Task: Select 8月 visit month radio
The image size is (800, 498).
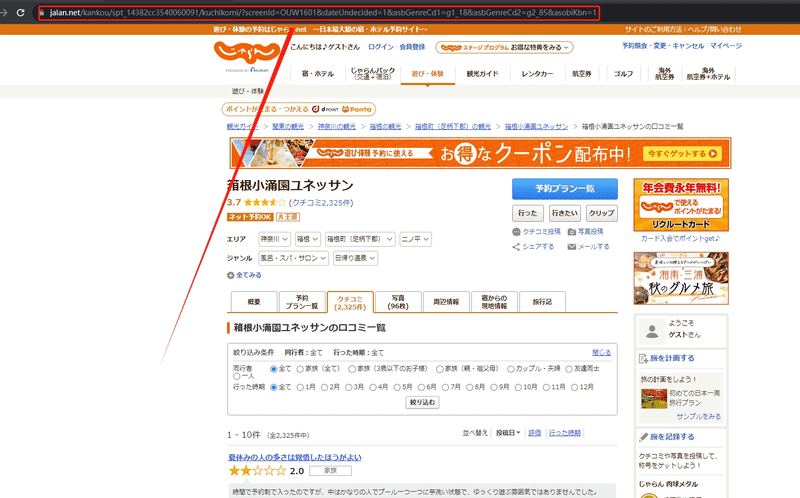Action: click(469, 388)
